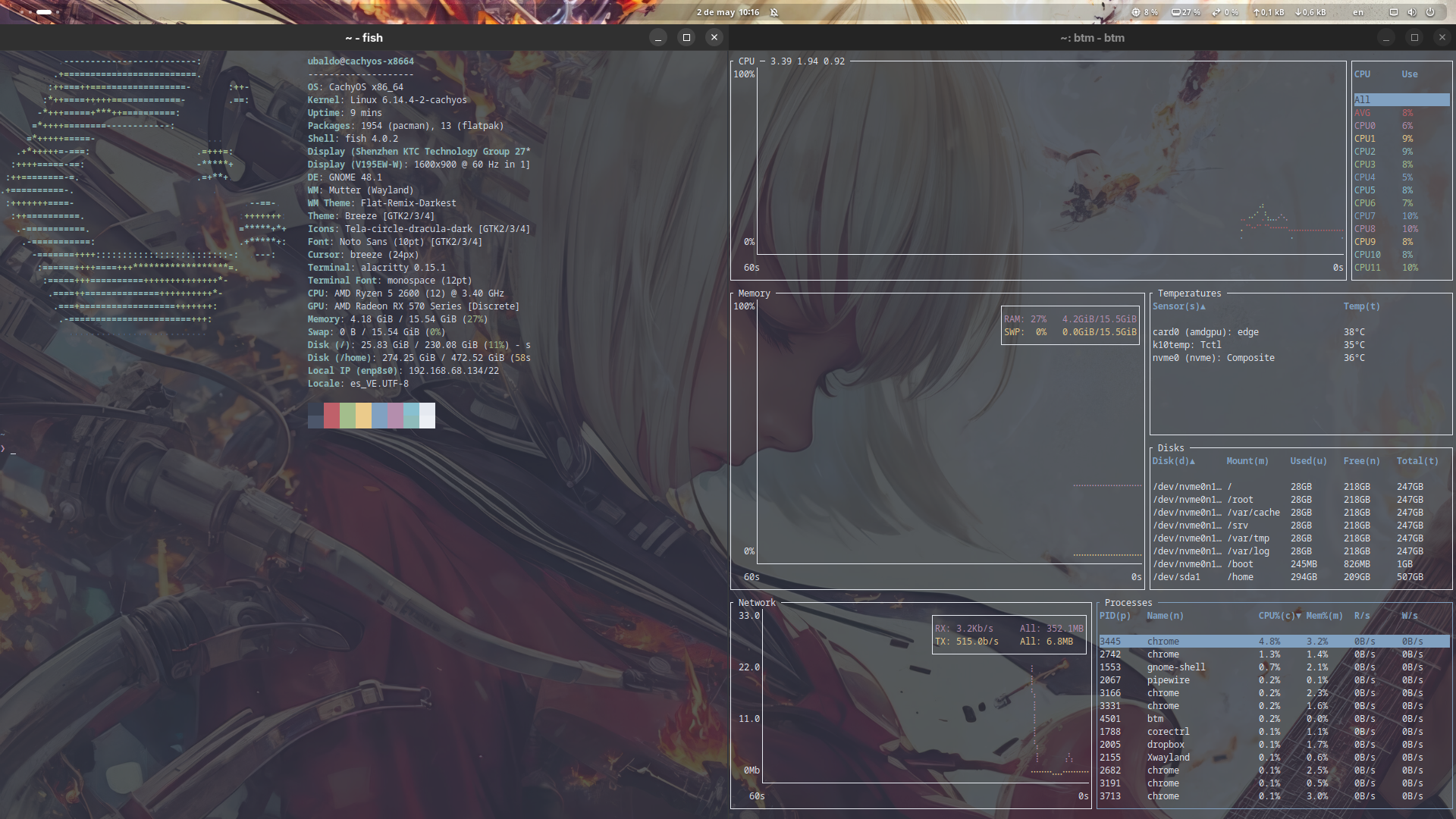
Task: Sort disks by Disk(d) column header
Action: (x=1173, y=461)
